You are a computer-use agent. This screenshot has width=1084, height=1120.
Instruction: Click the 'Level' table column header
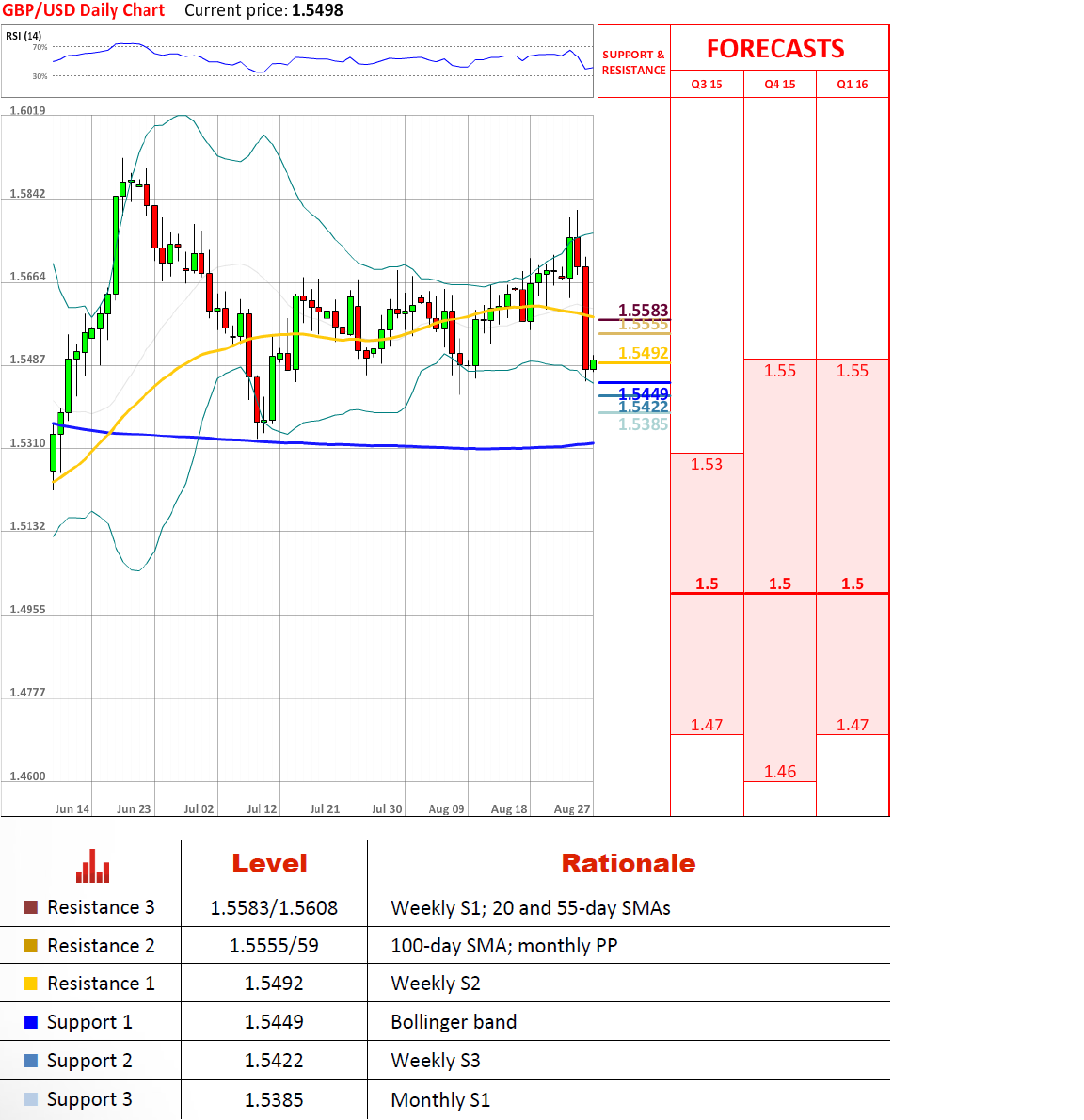269,864
